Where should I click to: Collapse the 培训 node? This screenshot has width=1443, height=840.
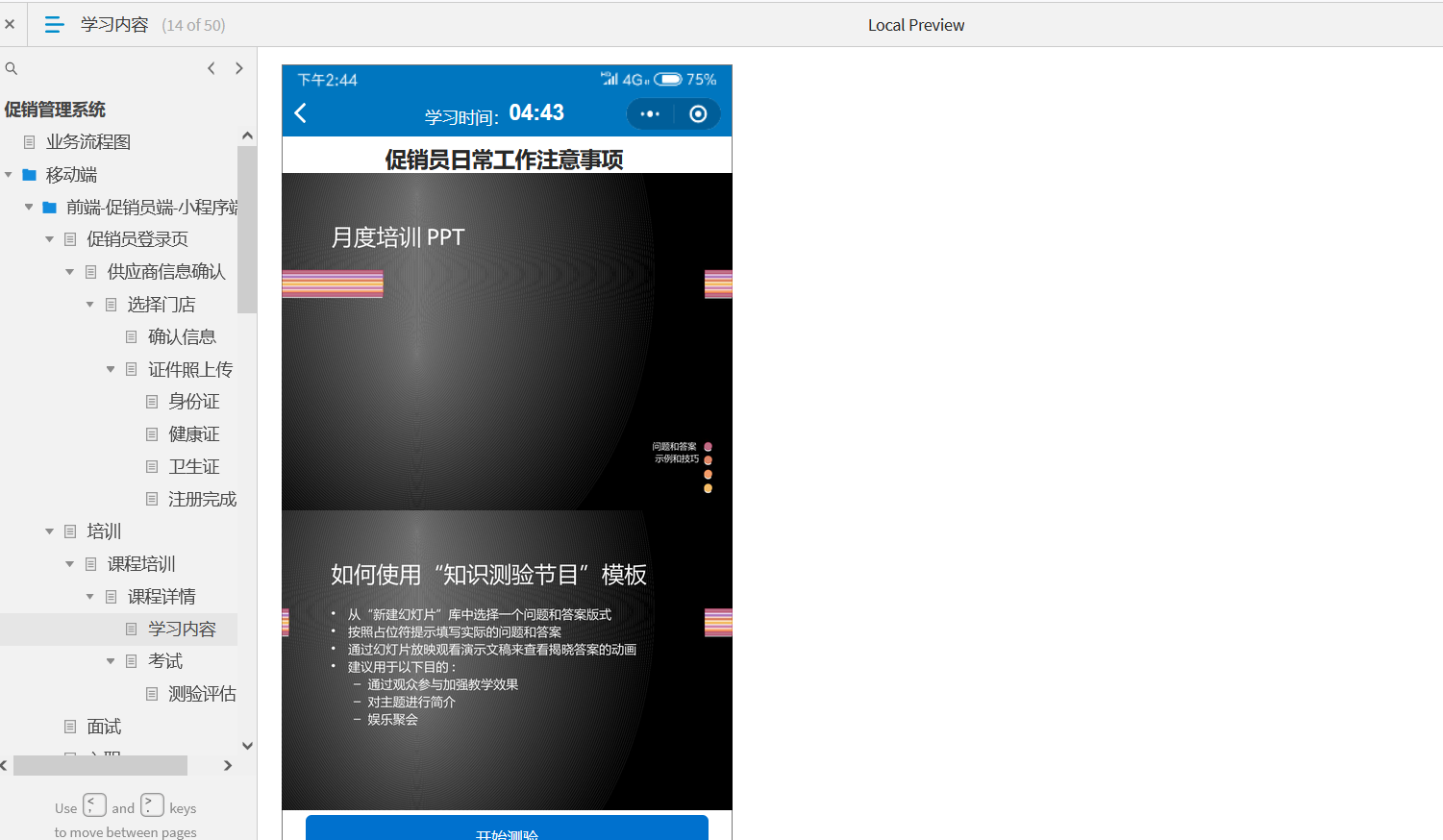pyautogui.click(x=50, y=531)
